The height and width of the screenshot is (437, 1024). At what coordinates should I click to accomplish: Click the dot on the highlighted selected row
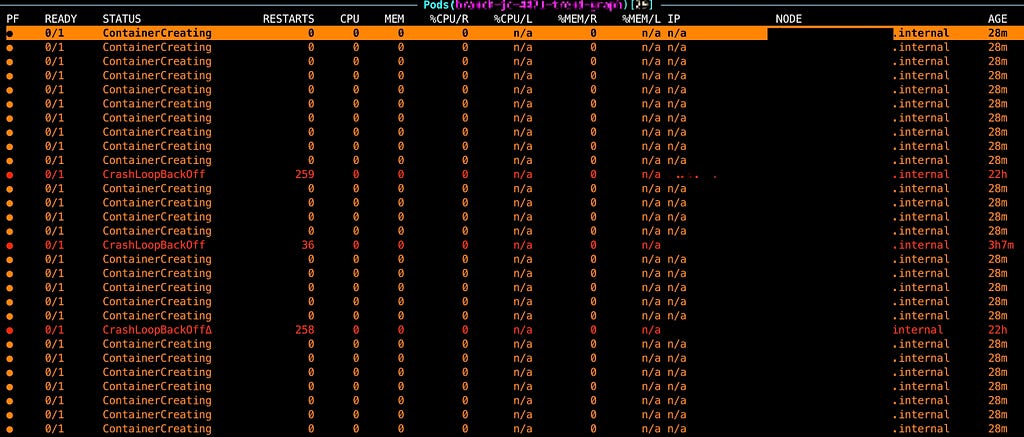click(x=9, y=33)
